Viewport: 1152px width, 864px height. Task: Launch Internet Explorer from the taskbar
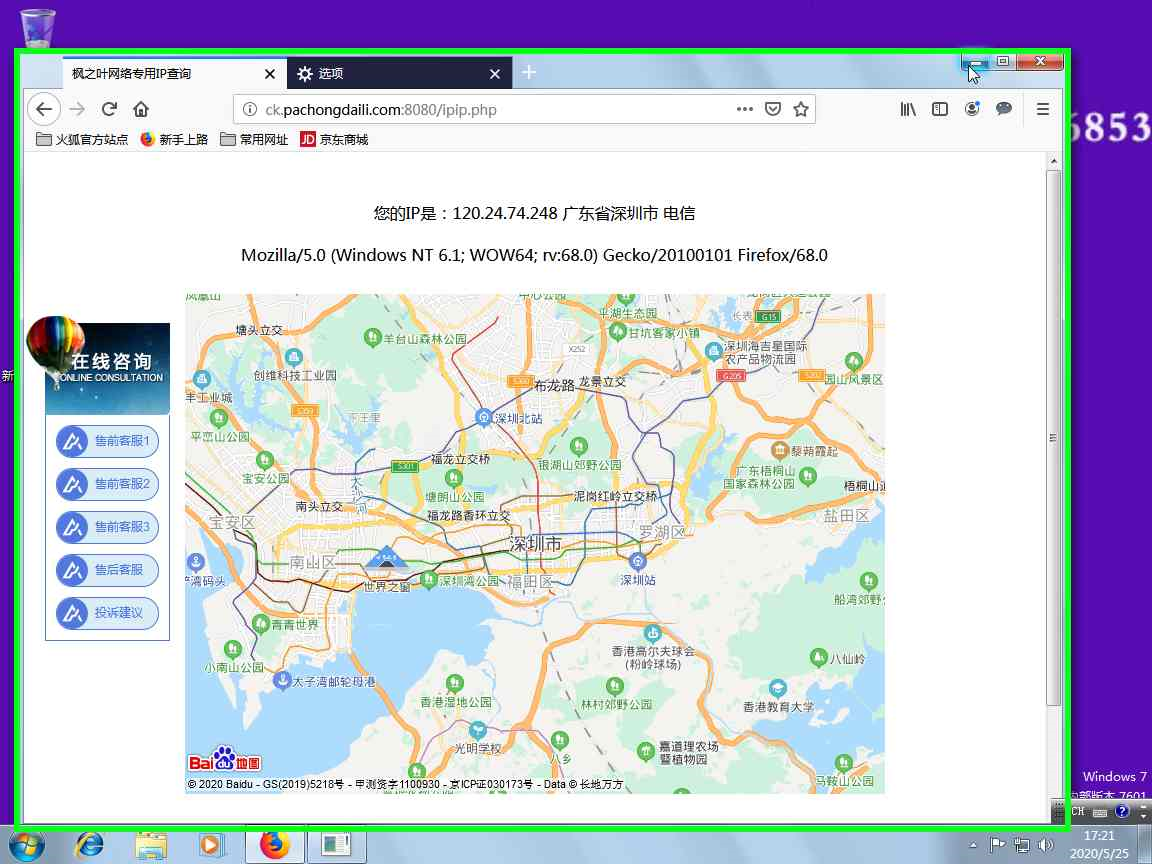[90, 846]
